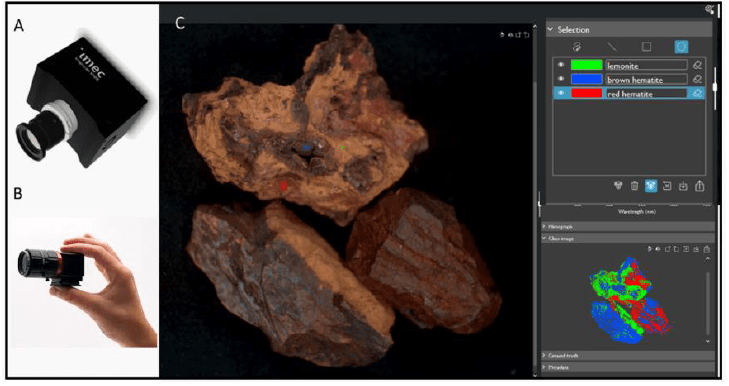Viewport: 729px width, 386px height.
Task: Click the last icon in Class image toolbar
Action: tap(706, 249)
